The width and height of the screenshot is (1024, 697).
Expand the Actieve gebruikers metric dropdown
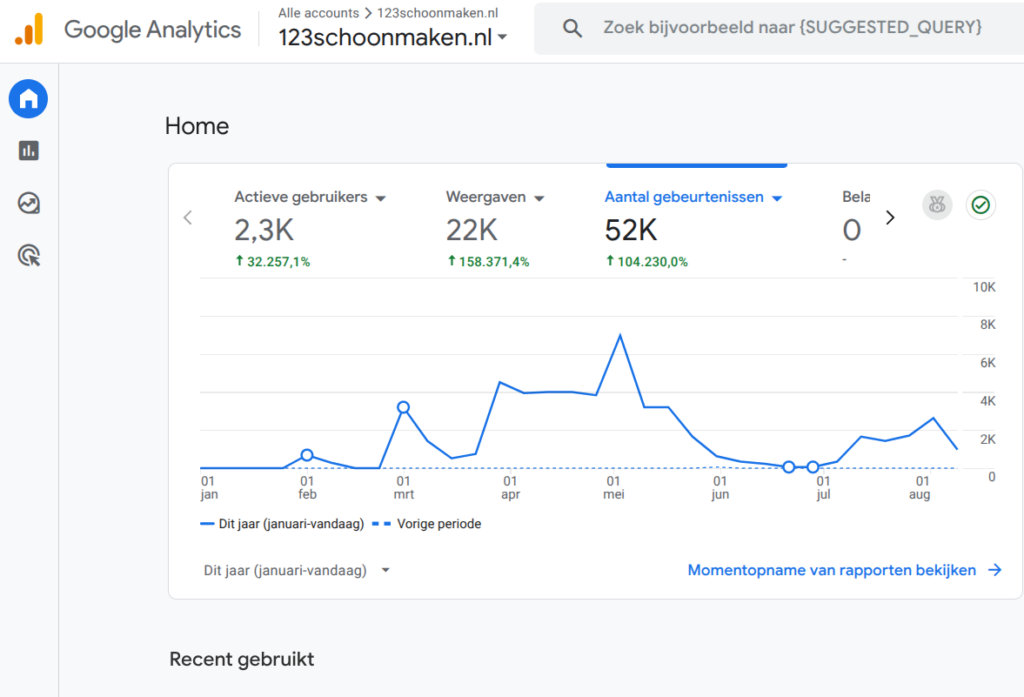click(x=381, y=198)
